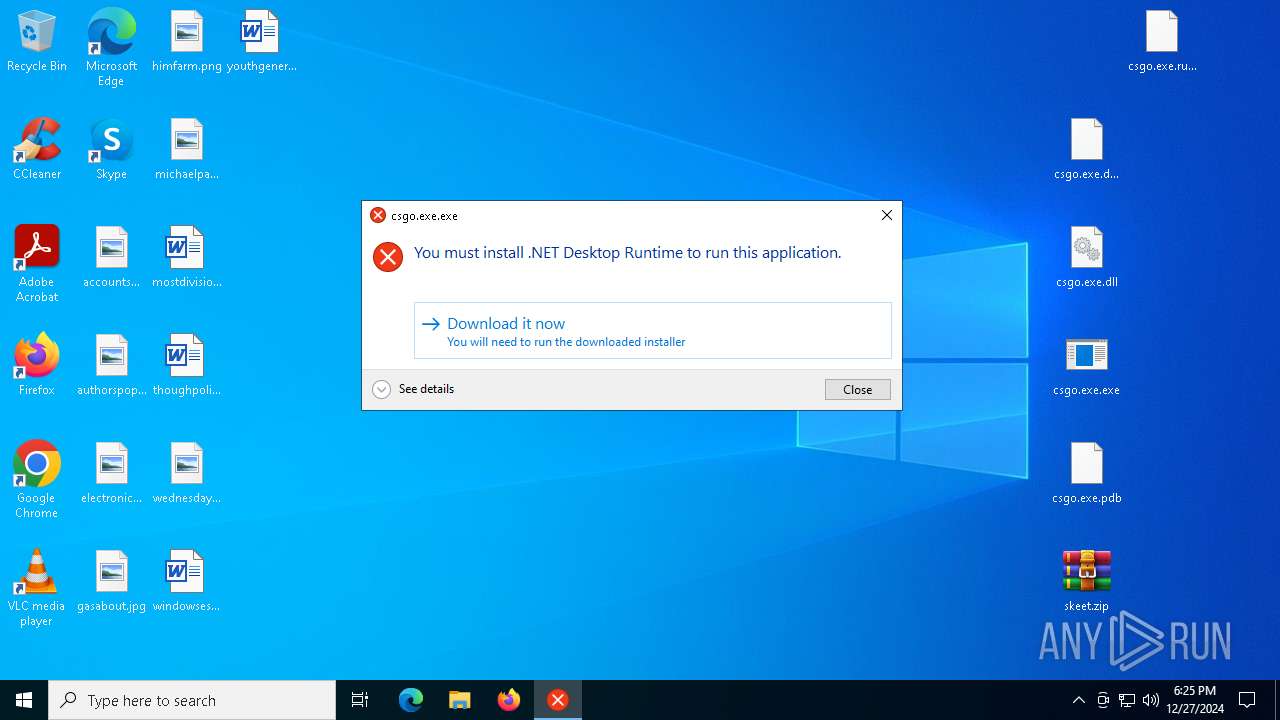Screen dimensions: 1280x720
Task: Select the csgo.exe.pdb desktop file
Action: 1087,473
